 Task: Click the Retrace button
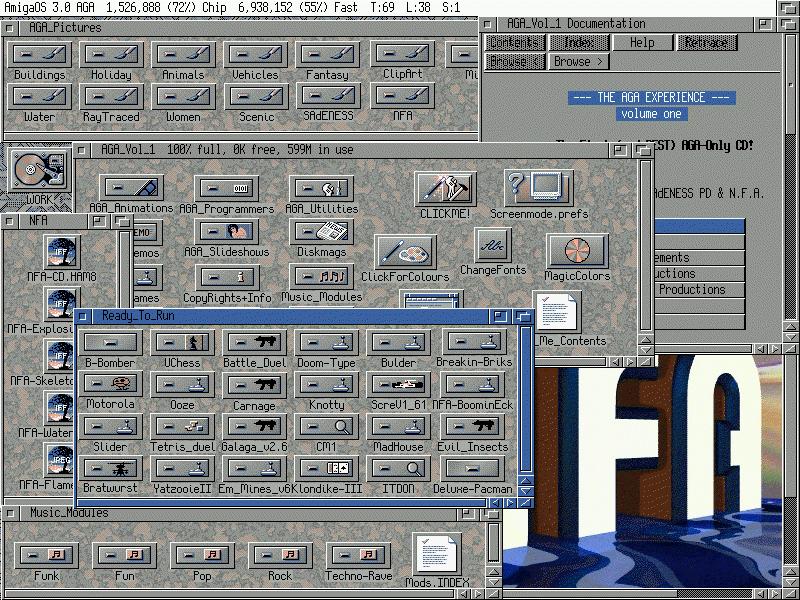706,42
